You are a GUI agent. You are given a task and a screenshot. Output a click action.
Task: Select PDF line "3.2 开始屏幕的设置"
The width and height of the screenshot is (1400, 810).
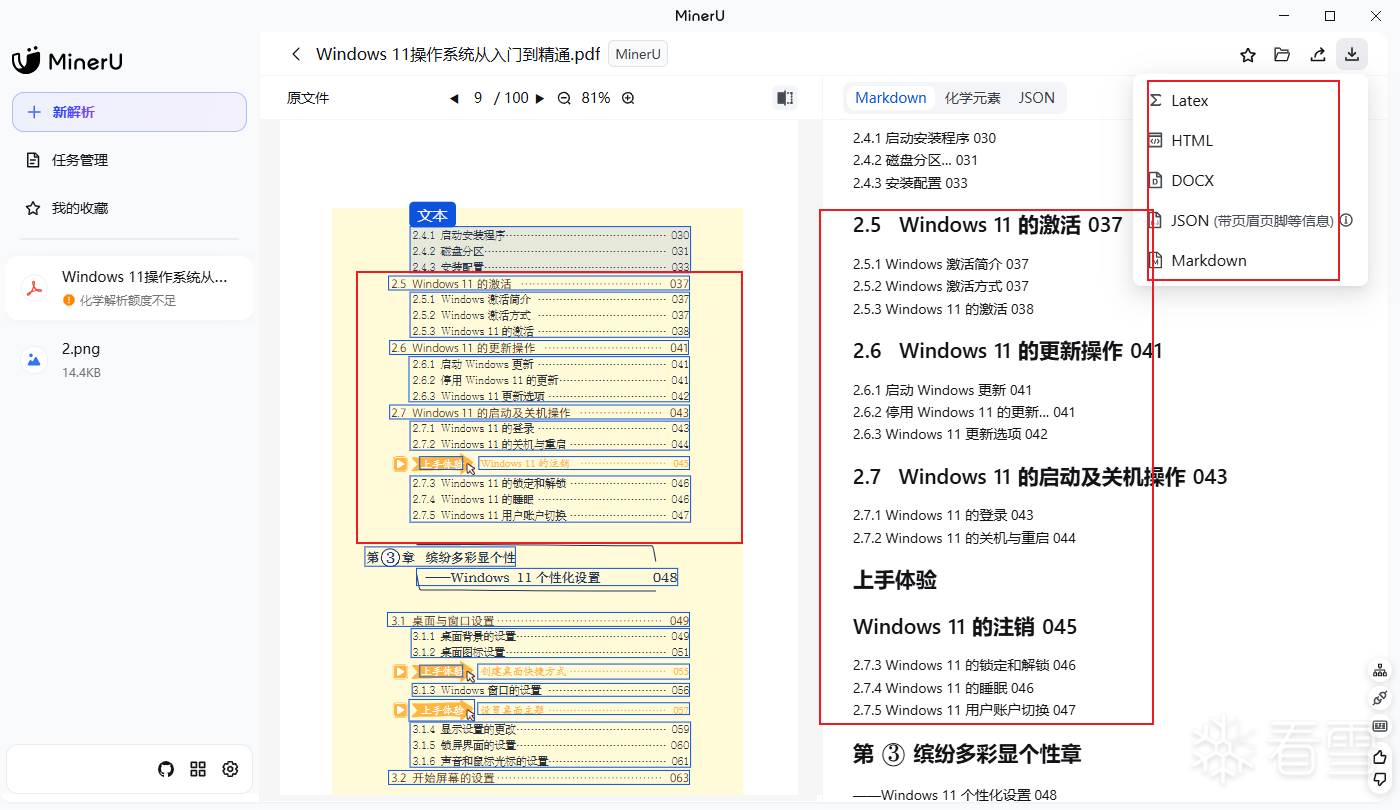point(539,778)
